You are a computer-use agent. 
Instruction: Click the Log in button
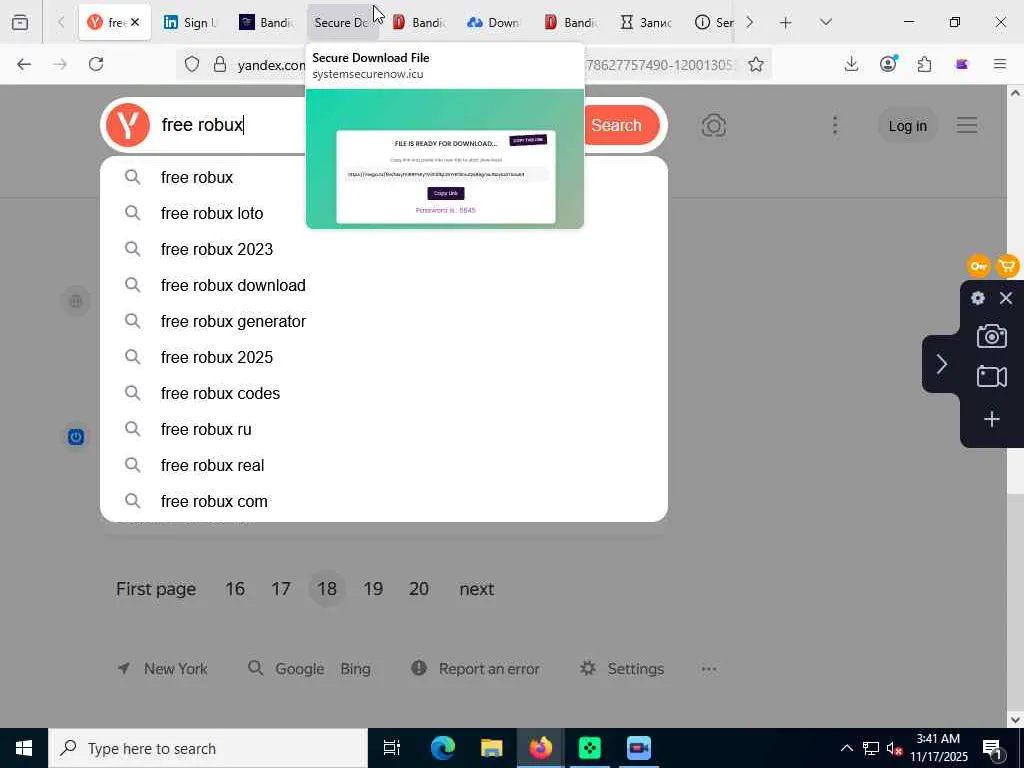click(907, 125)
